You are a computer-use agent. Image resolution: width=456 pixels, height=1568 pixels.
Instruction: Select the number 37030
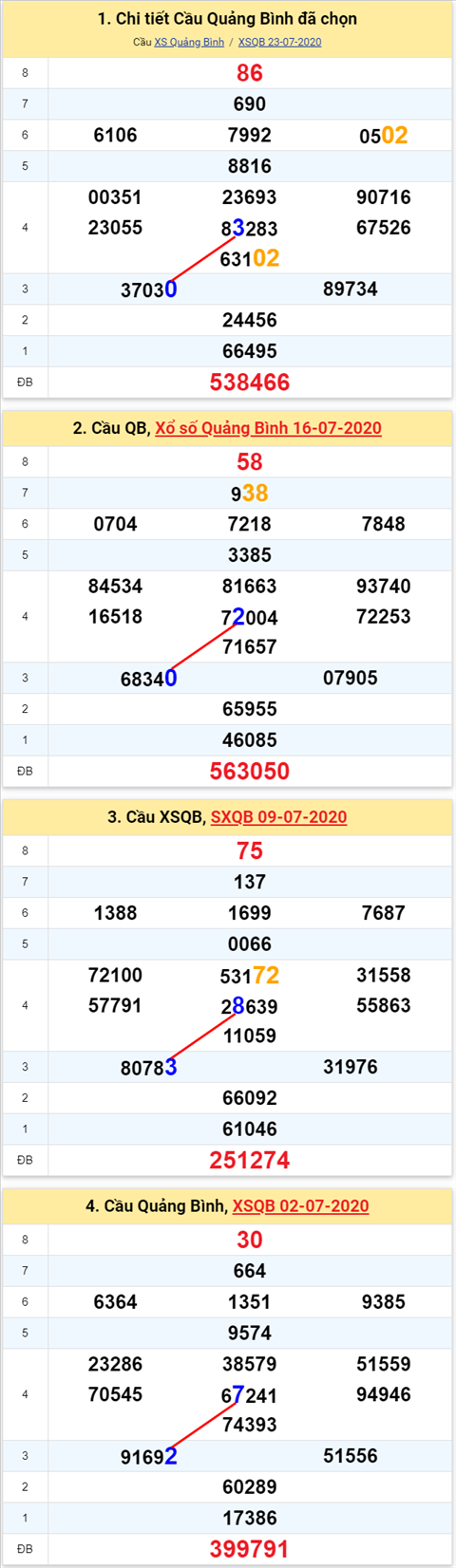pyautogui.click(x=149, y=289)
